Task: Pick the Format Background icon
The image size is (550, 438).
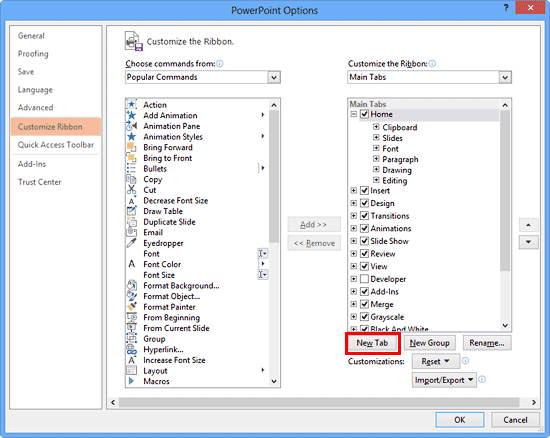Action: pyautogui.click(x=132, y=285)
